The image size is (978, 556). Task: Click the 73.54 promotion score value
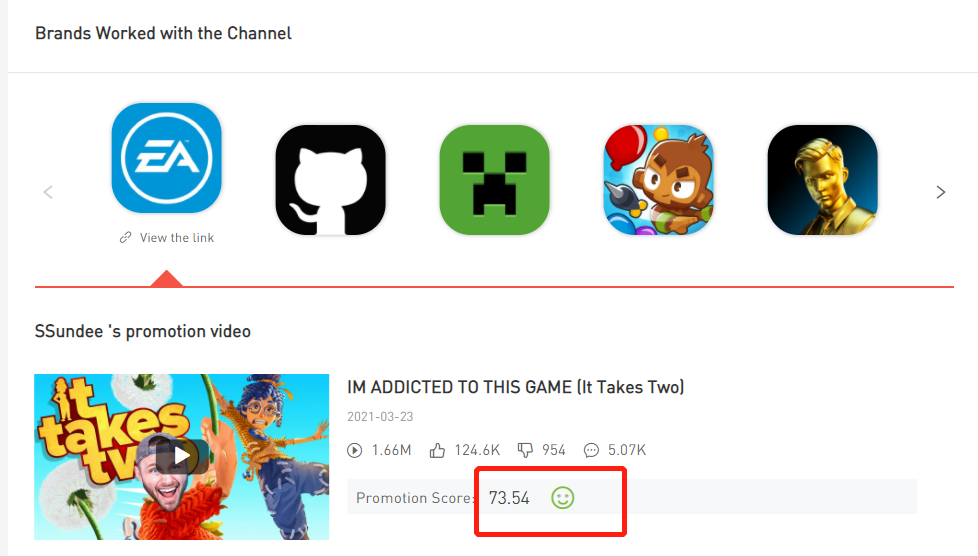pyautogui.click(x=509, y=498)
